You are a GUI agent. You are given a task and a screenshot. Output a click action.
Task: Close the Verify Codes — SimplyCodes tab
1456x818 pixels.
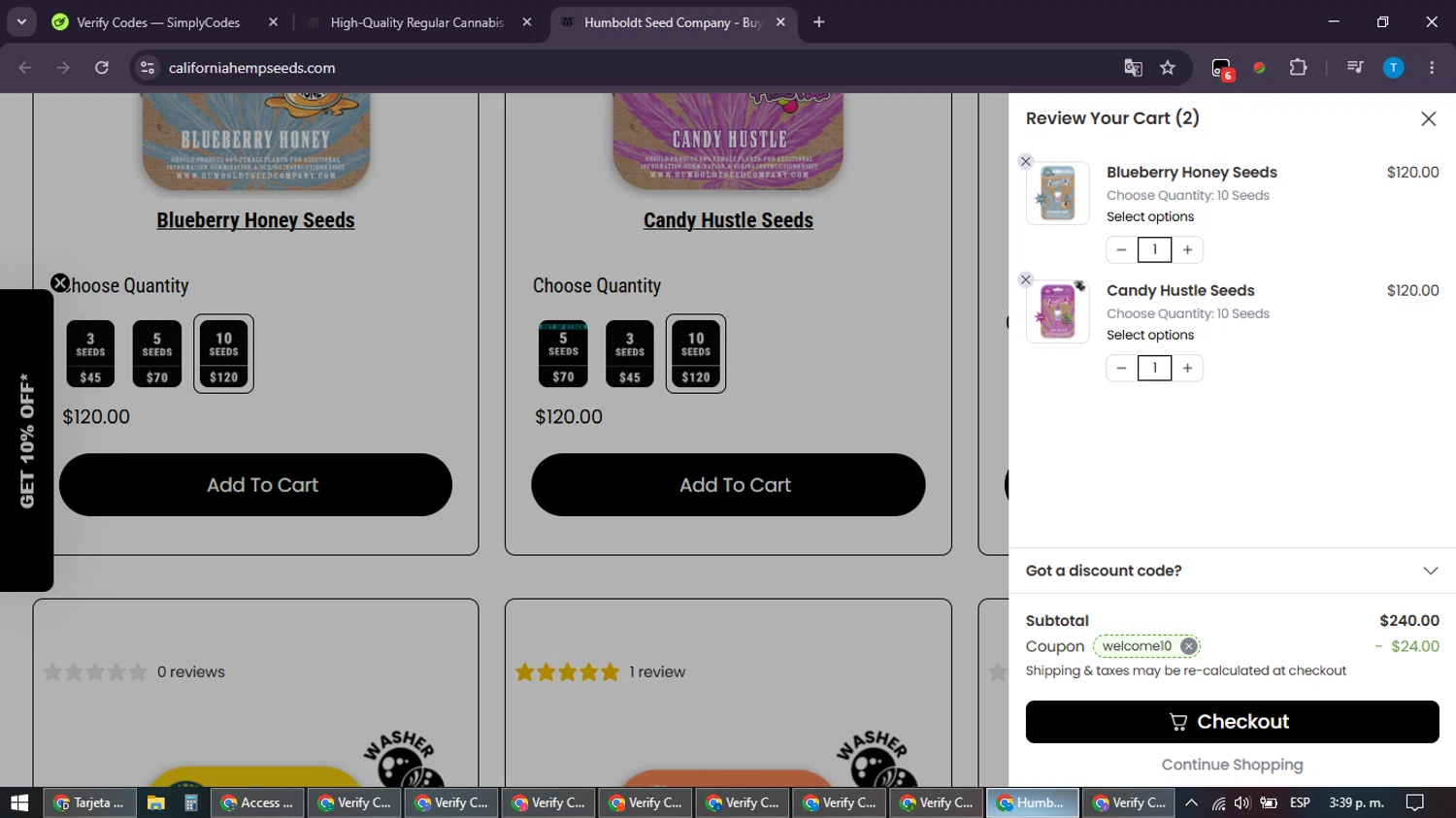click(273, 22)
